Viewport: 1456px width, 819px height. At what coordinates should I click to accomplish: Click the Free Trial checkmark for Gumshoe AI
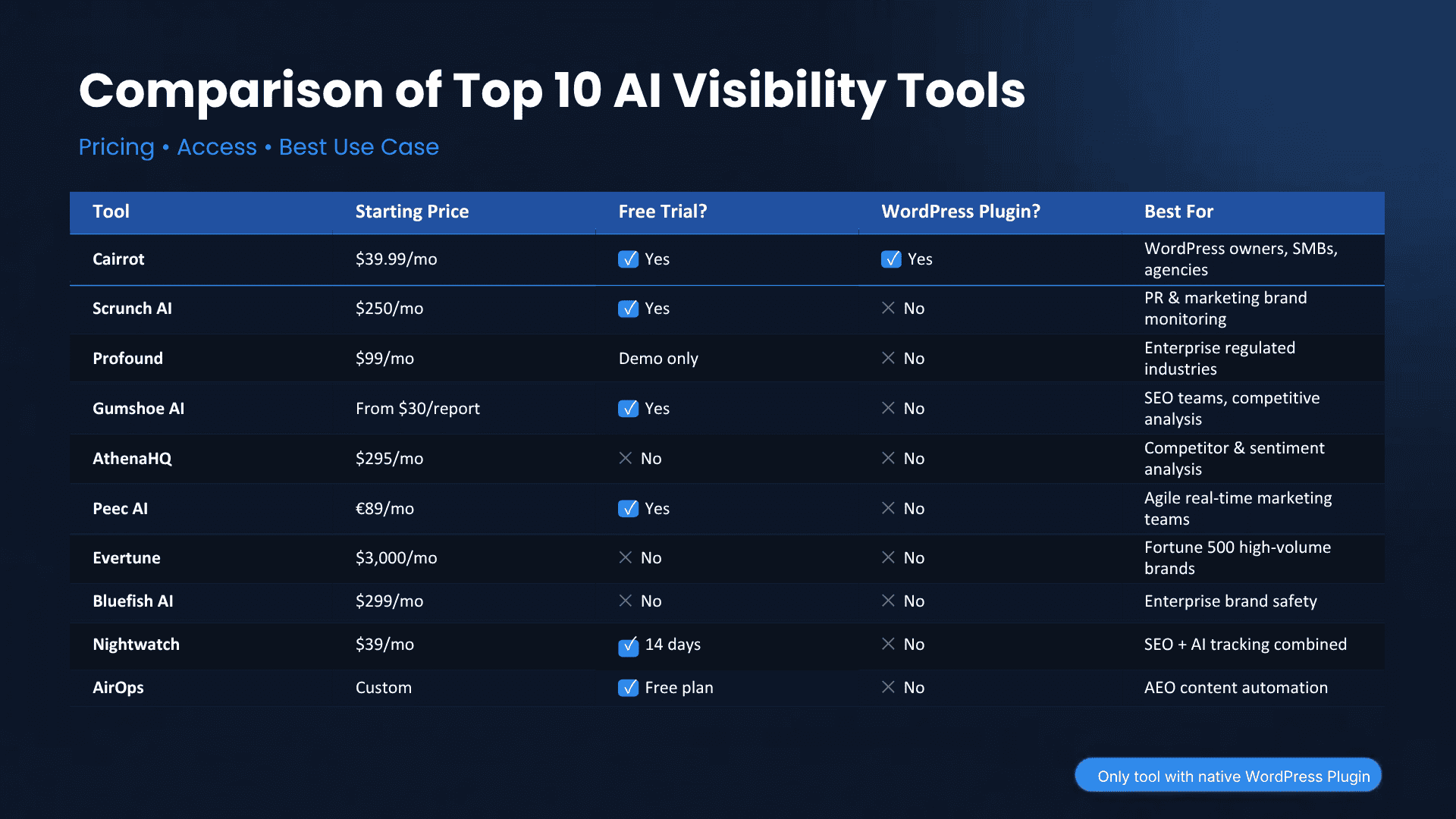(628, 409)
